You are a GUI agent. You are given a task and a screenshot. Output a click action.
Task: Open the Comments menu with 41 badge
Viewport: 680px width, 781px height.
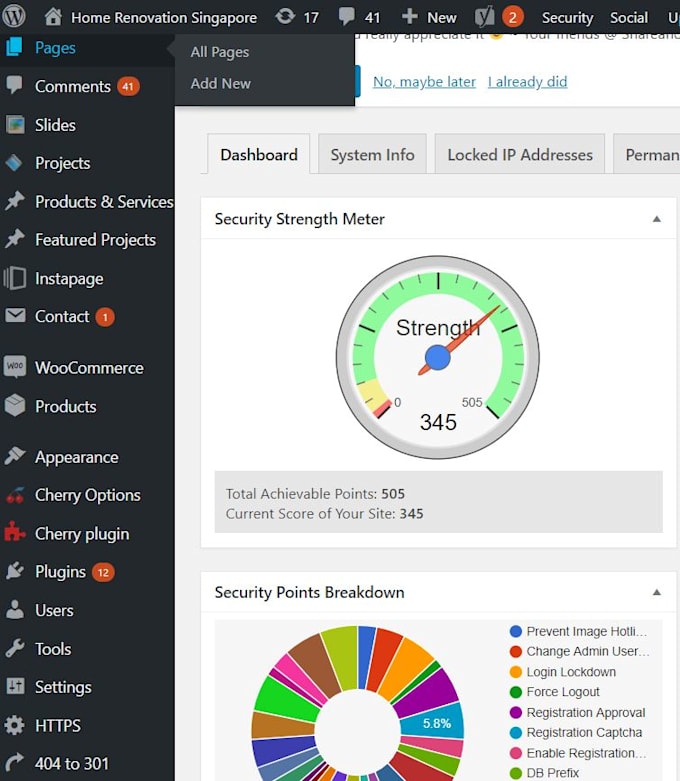(x=87, y=86)
